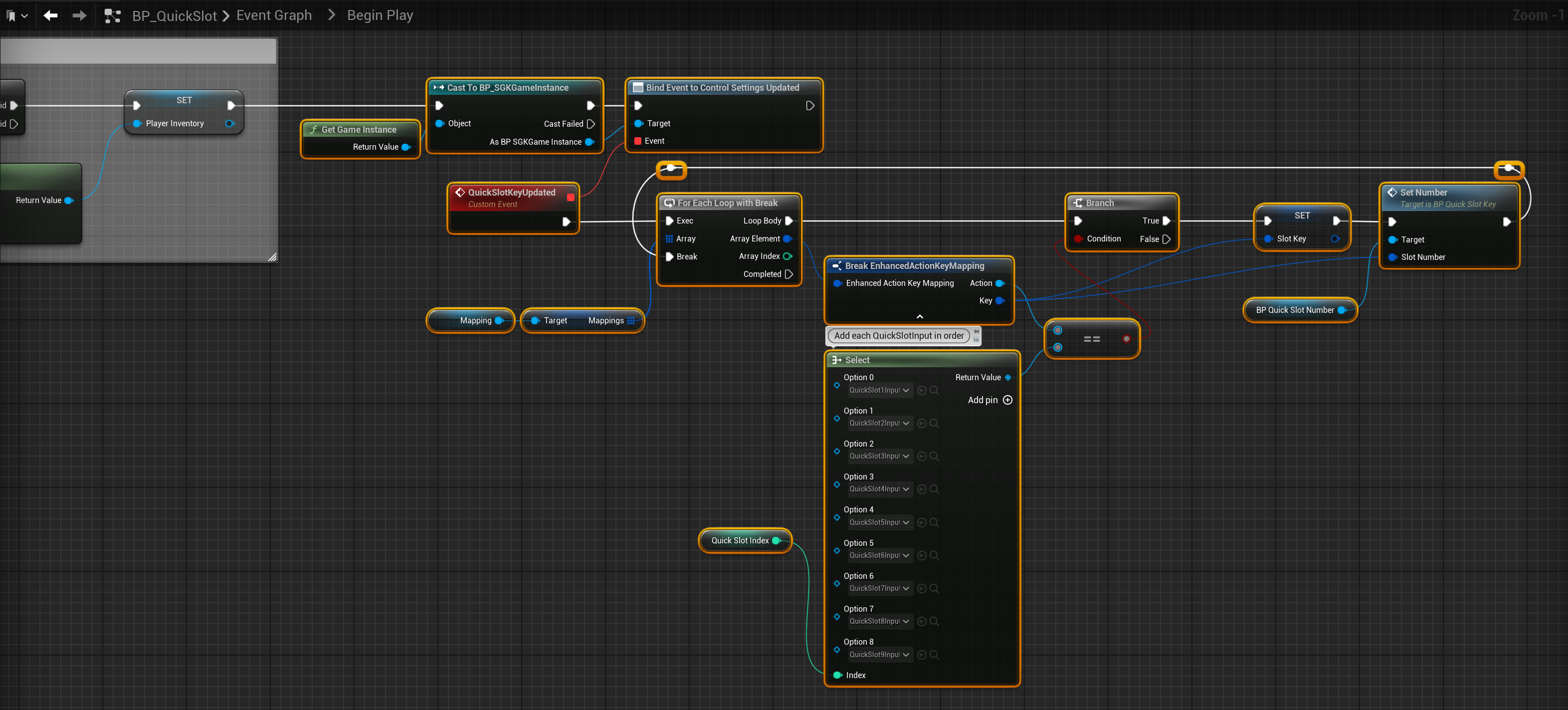Image resolution: width=1568 pixels, height=710 pixels.
Task: Click the Branch node Condition pin
Action: pos(1078,238)
